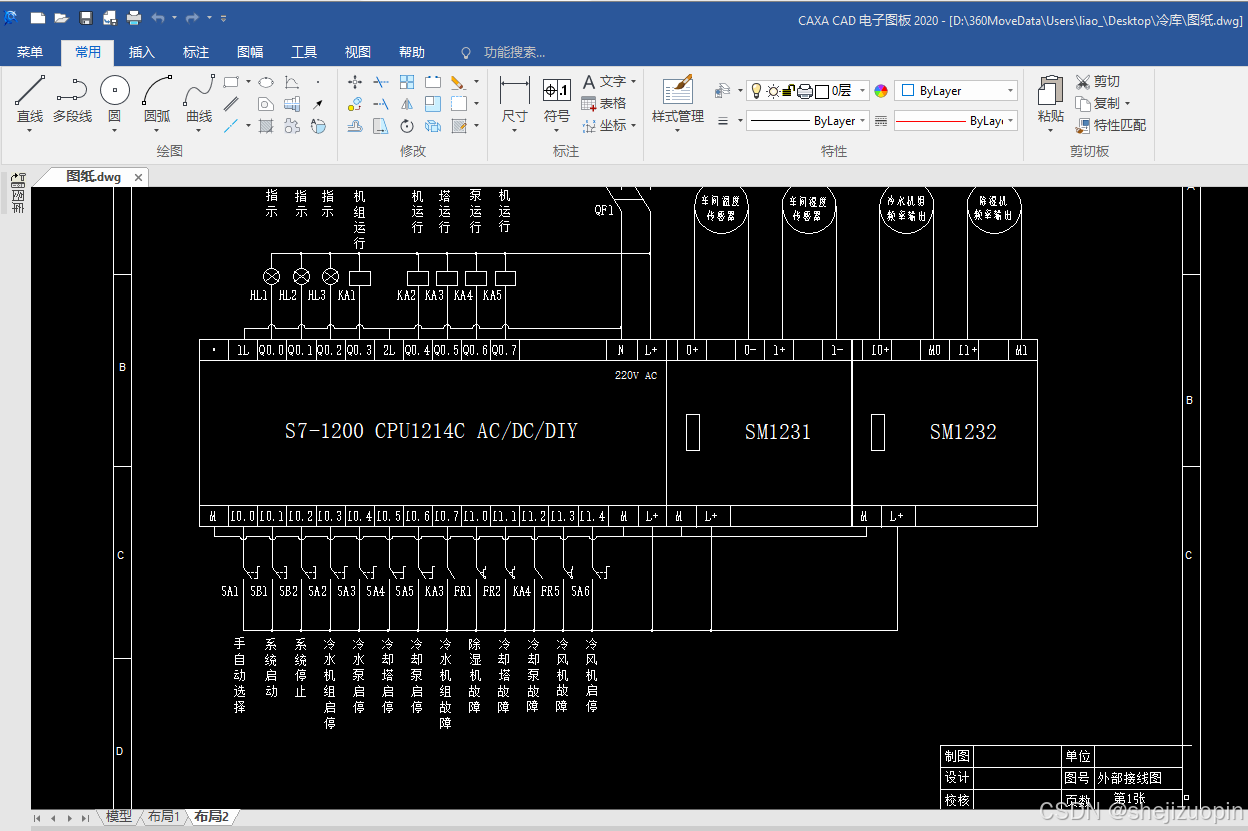Viewport: 1248px width, 831px height.
Task: Click the layer color square swatch
Action: [x=822, y=91]
